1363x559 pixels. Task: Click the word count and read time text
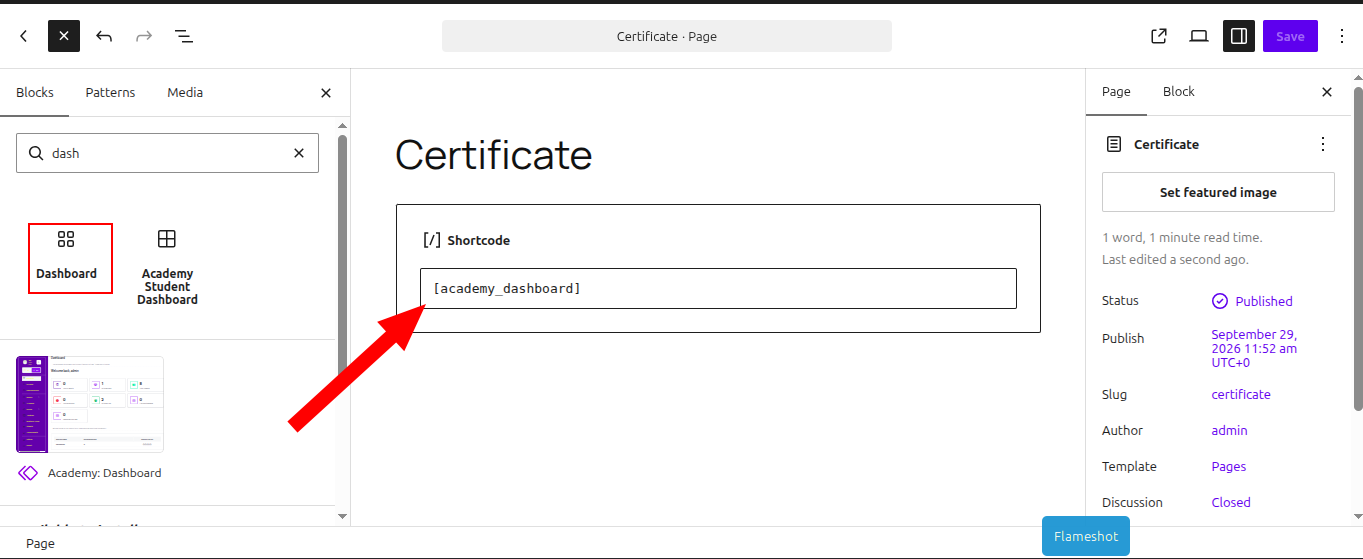tap(1182, 238)
